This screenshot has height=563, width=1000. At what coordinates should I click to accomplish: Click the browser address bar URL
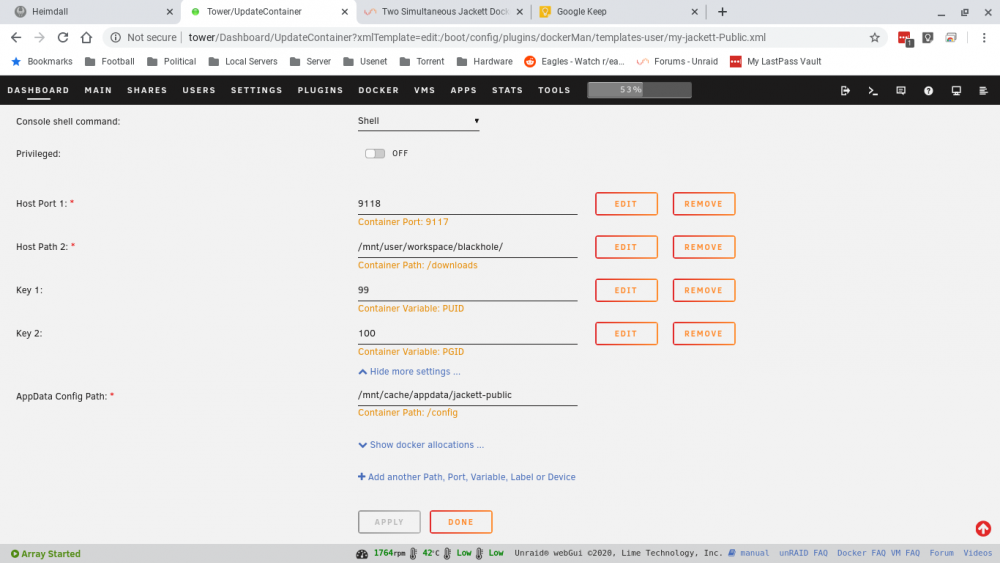tap(477, 38)
